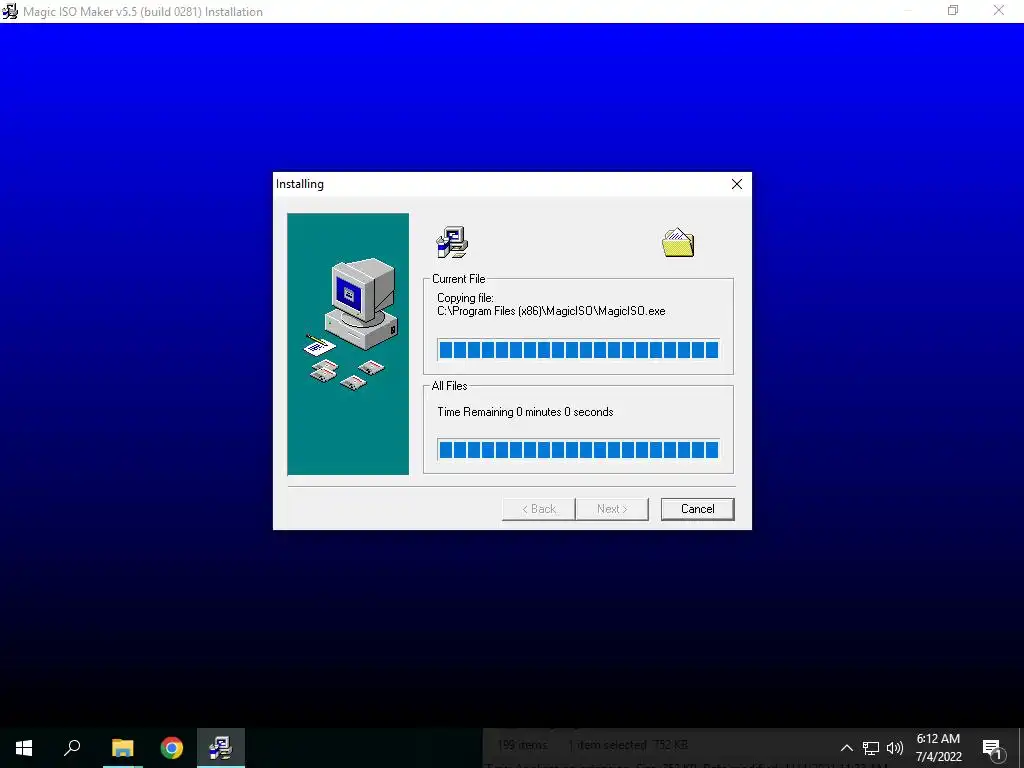The image size is (1024, 768).
Task: Open the volume speaker tray icon
Action: click(x=895, y=748)
